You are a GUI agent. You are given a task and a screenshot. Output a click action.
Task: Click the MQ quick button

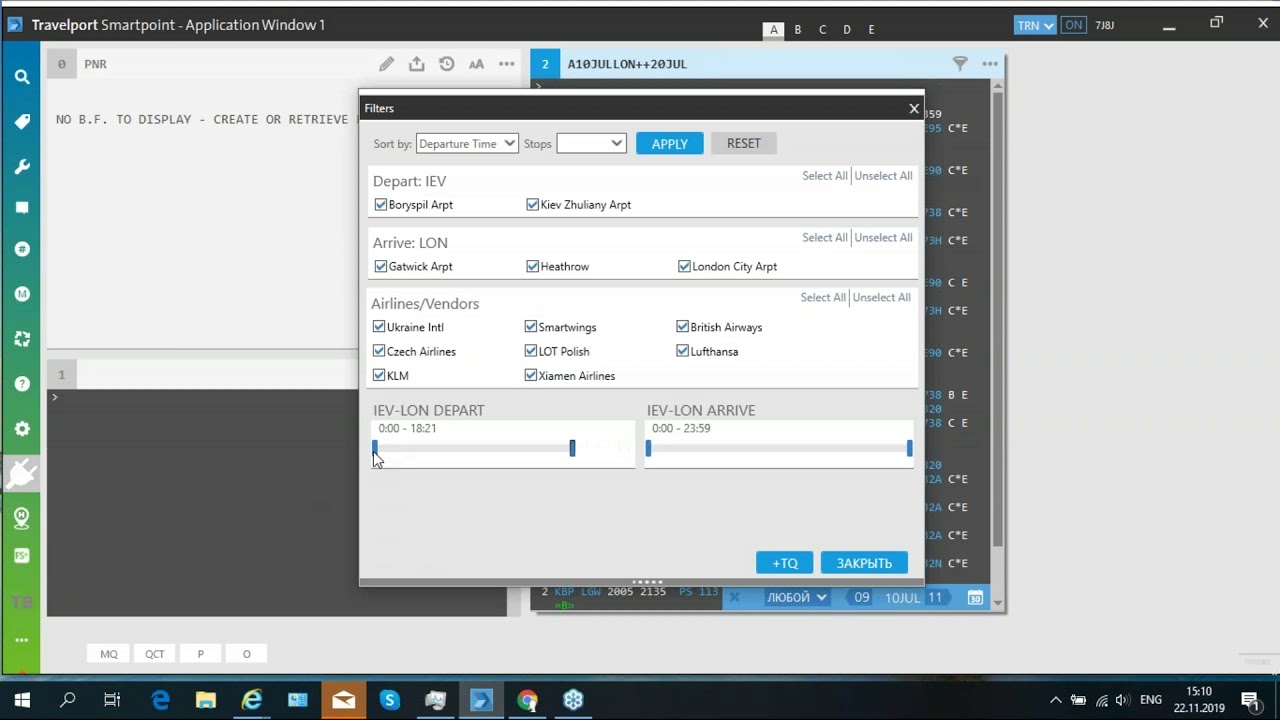pyautogui.click(x=109, y=654)
